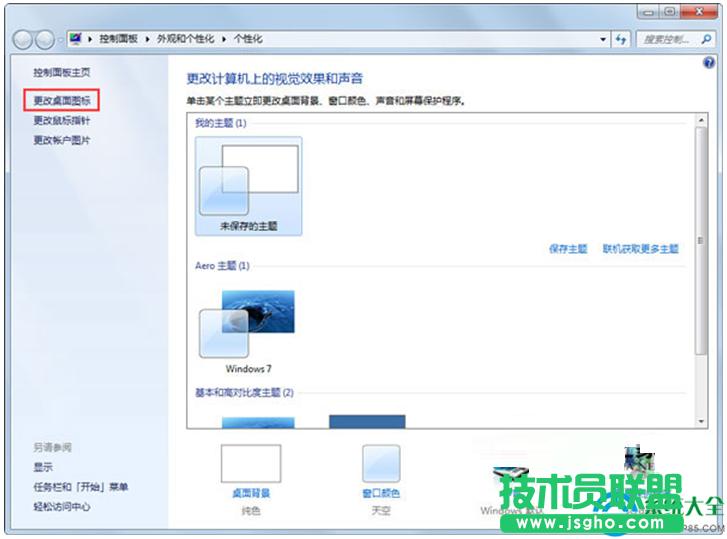The height and width of the screenshot is (539, 727).
Task: Click the theme list scroll up arrow
Action: [701, 120]
